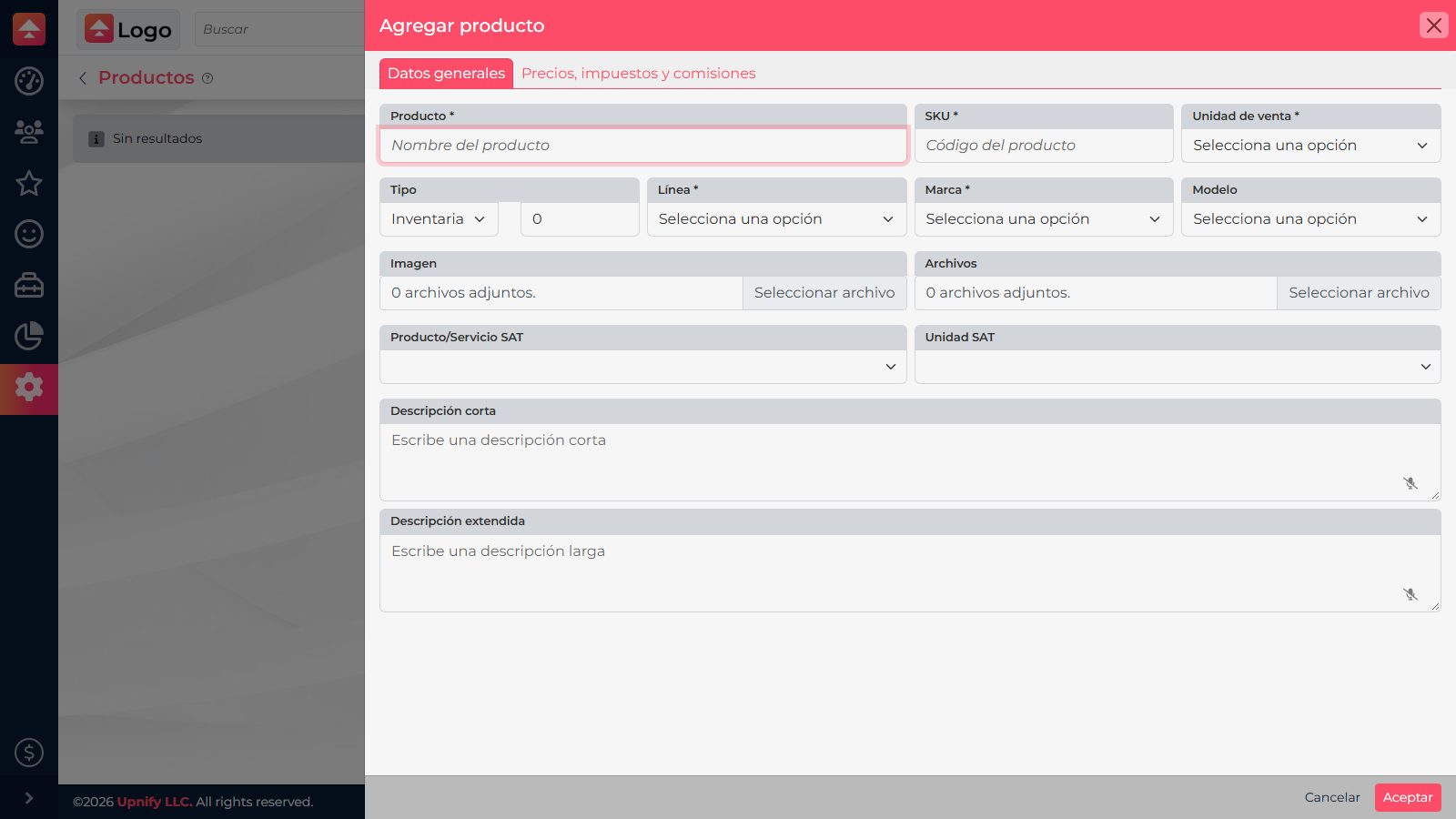Click the star favorites icon in sidebar
Screen dimensions: 1456x819
point(29,183)
